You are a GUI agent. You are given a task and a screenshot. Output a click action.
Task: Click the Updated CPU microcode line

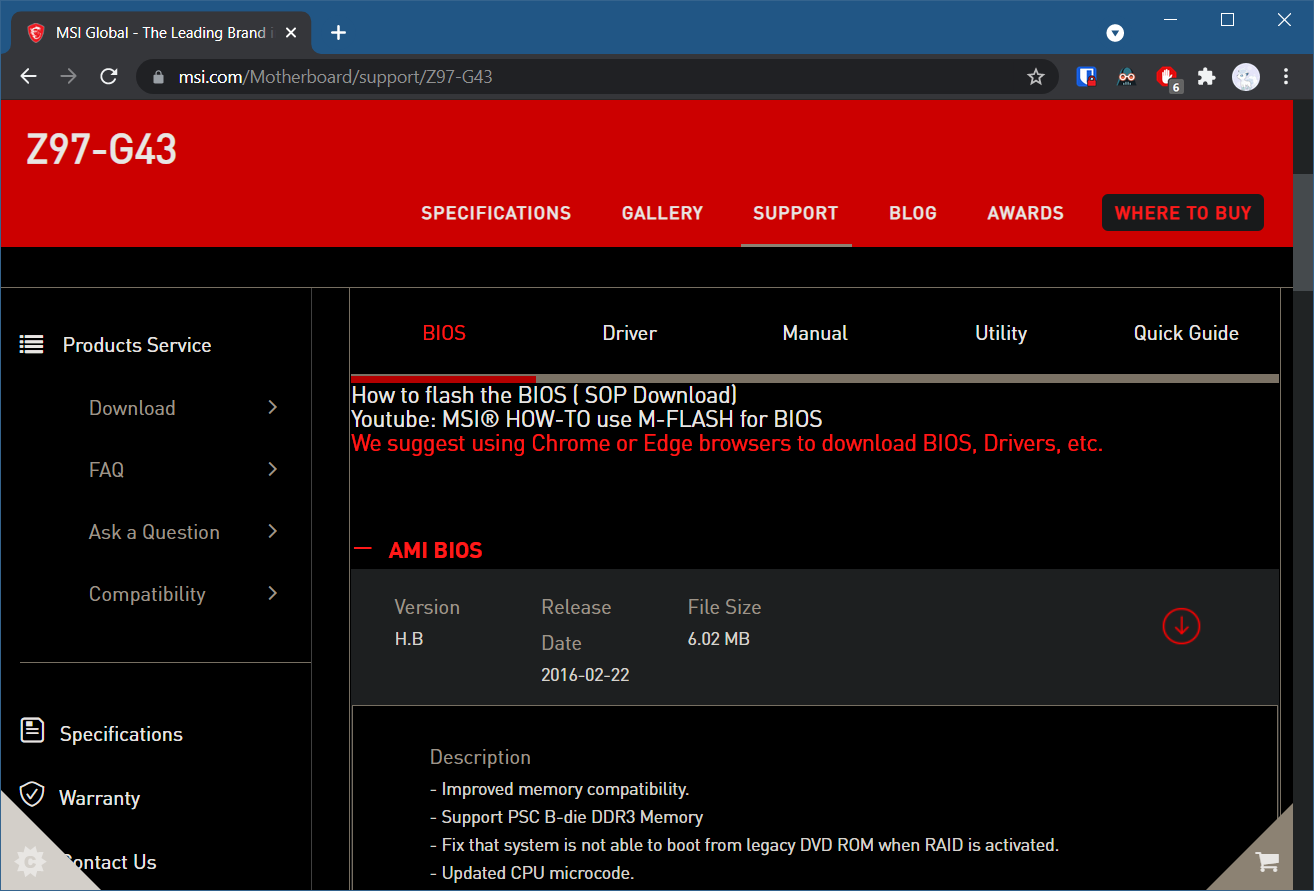coord(532,873)
